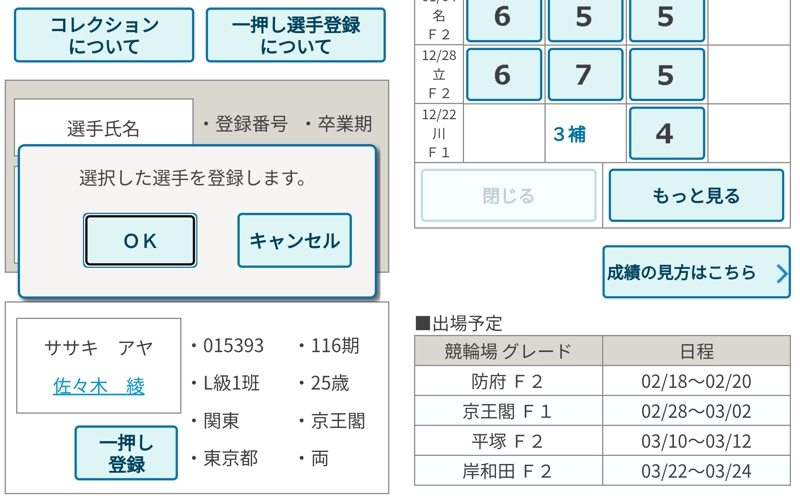The image size is (800, 500).
Task: Click the 02/28～03/02 date cell
Action: coord(696,411)
